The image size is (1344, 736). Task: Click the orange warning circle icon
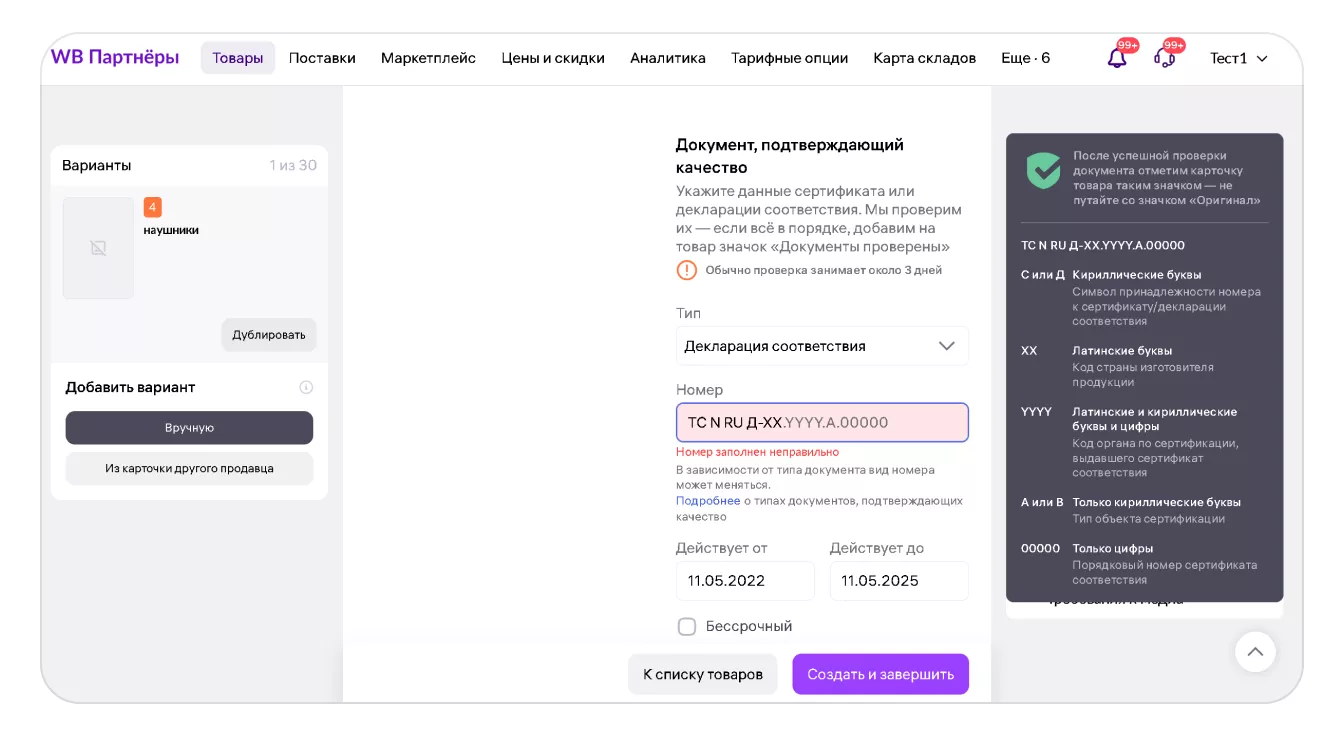click(x=687, y=270)
